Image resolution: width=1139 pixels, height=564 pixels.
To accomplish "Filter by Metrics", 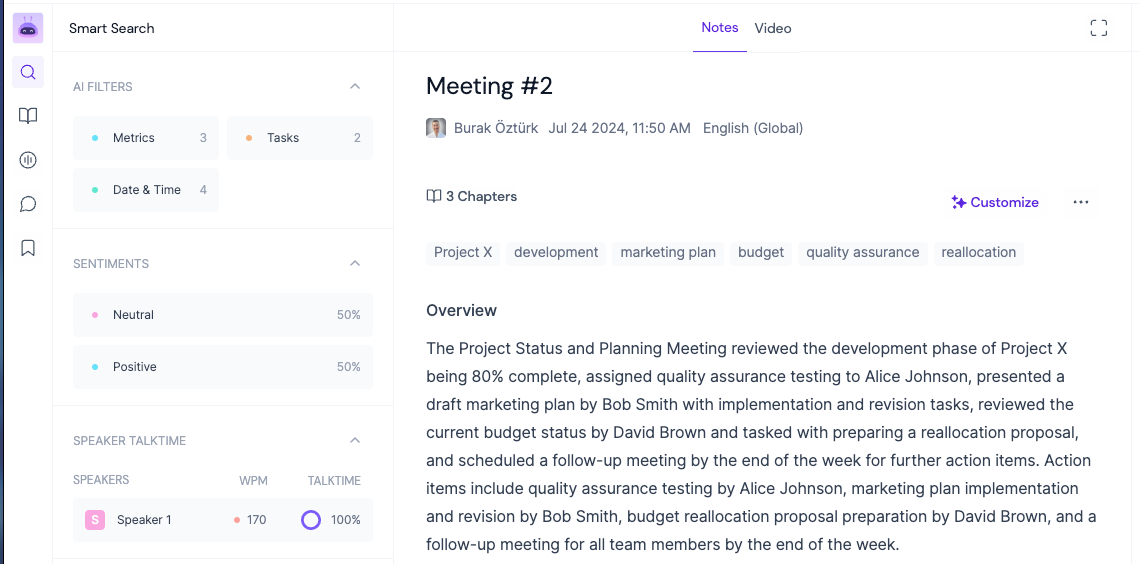I will coord(146,137).
